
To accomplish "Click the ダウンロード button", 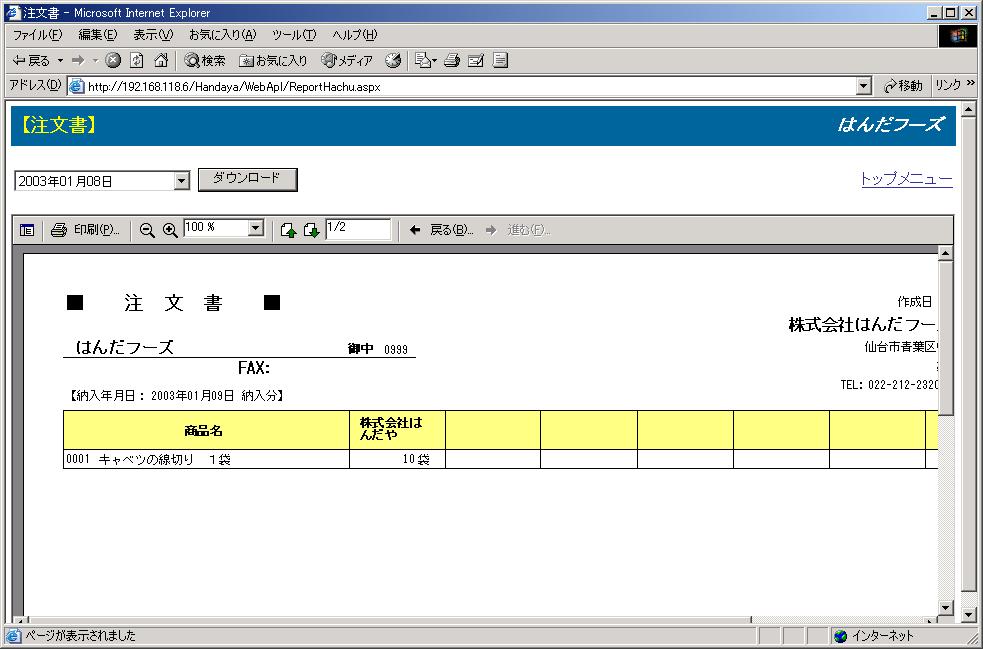I will click(248, 179).
